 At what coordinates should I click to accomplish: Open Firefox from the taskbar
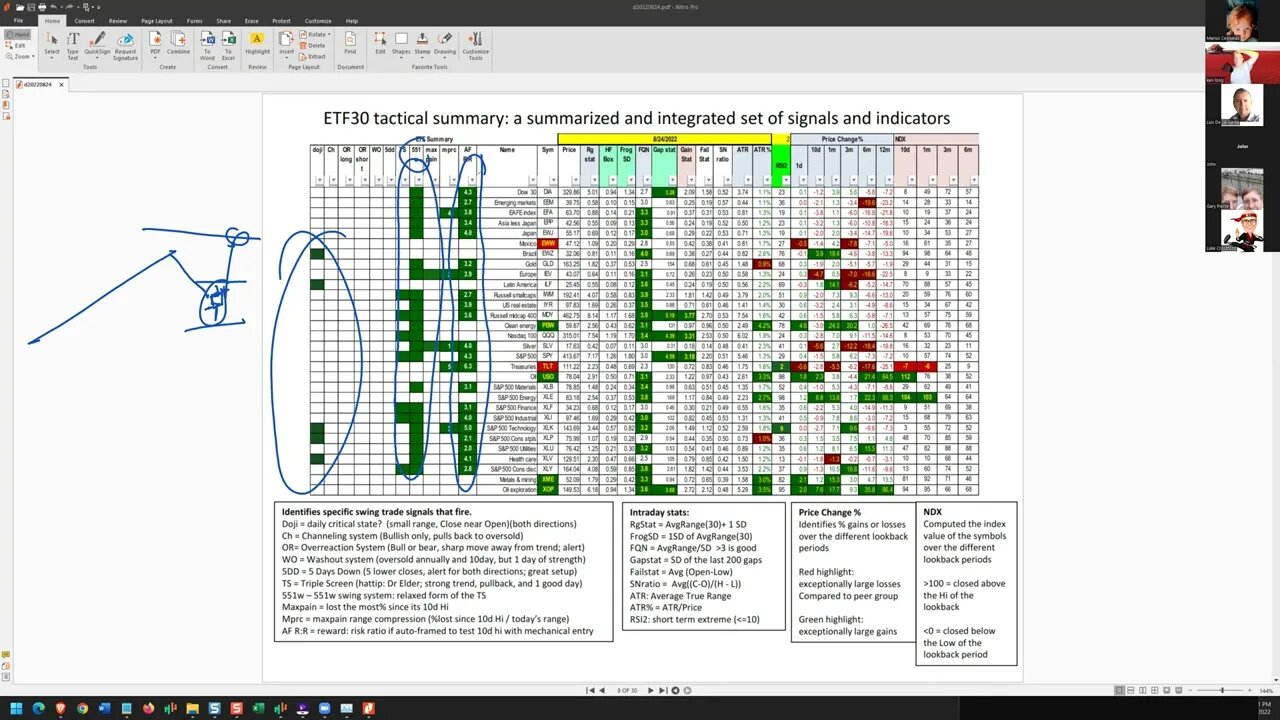click(148, 708)
